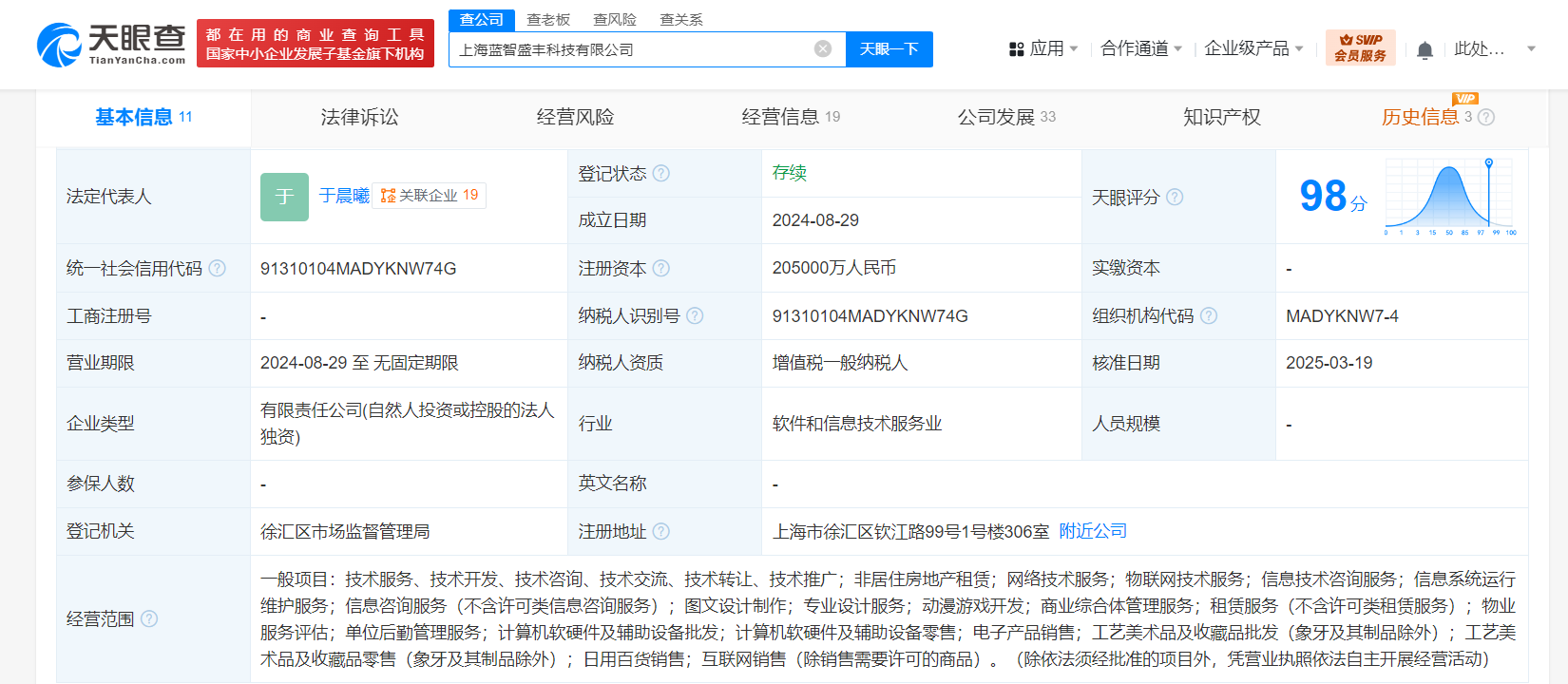Click the company name search input
The height and width of the screenshot is (684, 1568).
632,49
